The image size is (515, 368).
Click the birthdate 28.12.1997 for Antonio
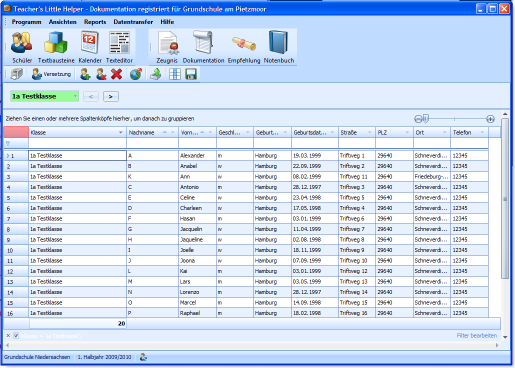coord(315,187)
